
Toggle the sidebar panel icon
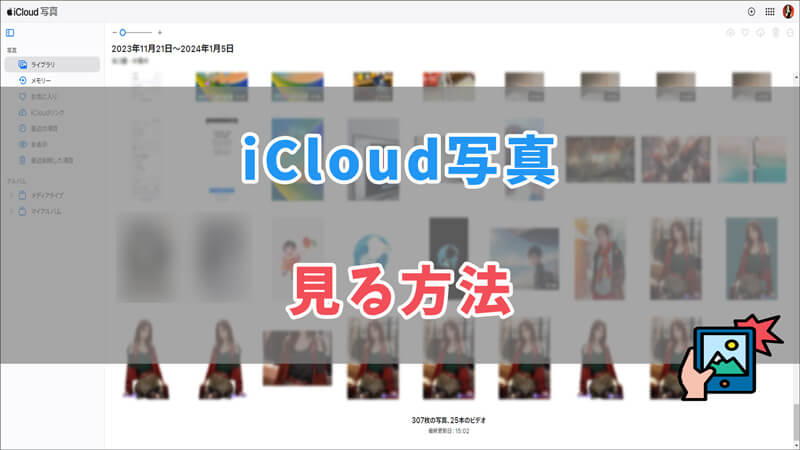10,33
